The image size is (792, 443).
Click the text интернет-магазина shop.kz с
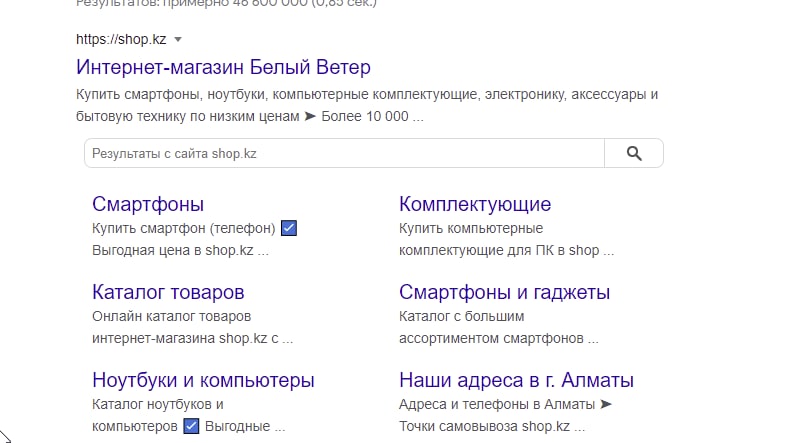coord(185,338)
